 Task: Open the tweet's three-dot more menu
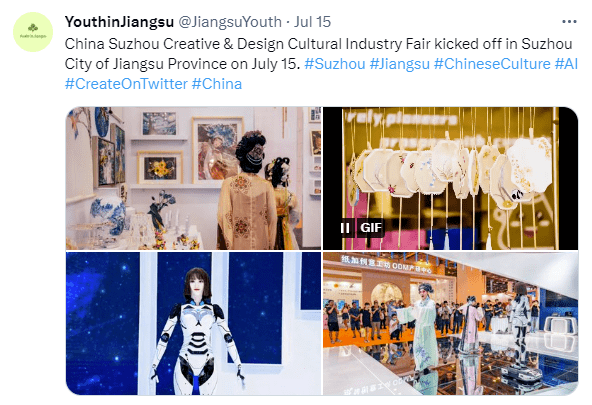(x=569, y=22)
